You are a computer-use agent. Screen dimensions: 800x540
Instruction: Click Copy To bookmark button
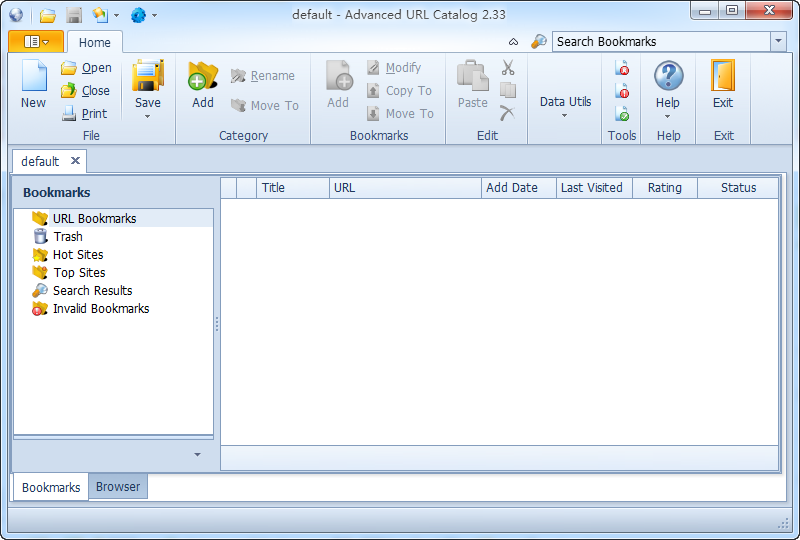click(x=399, y=90)
